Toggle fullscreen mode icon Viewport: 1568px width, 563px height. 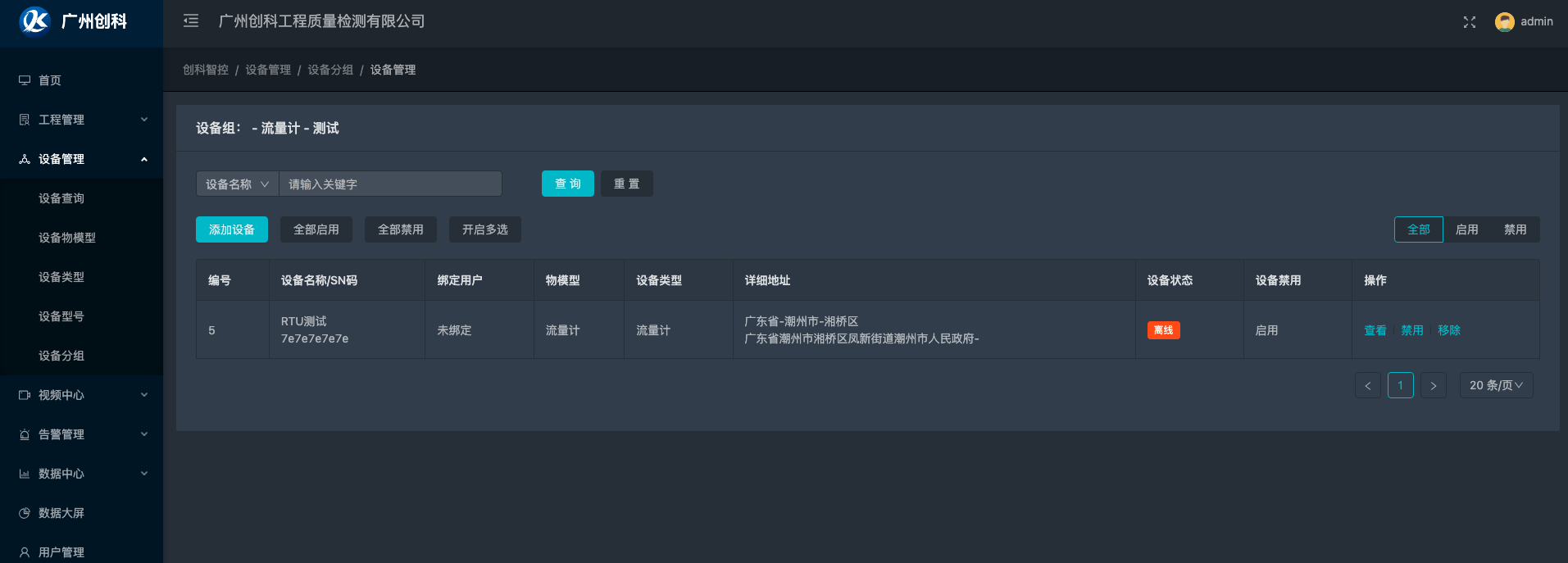[1470, 22]
